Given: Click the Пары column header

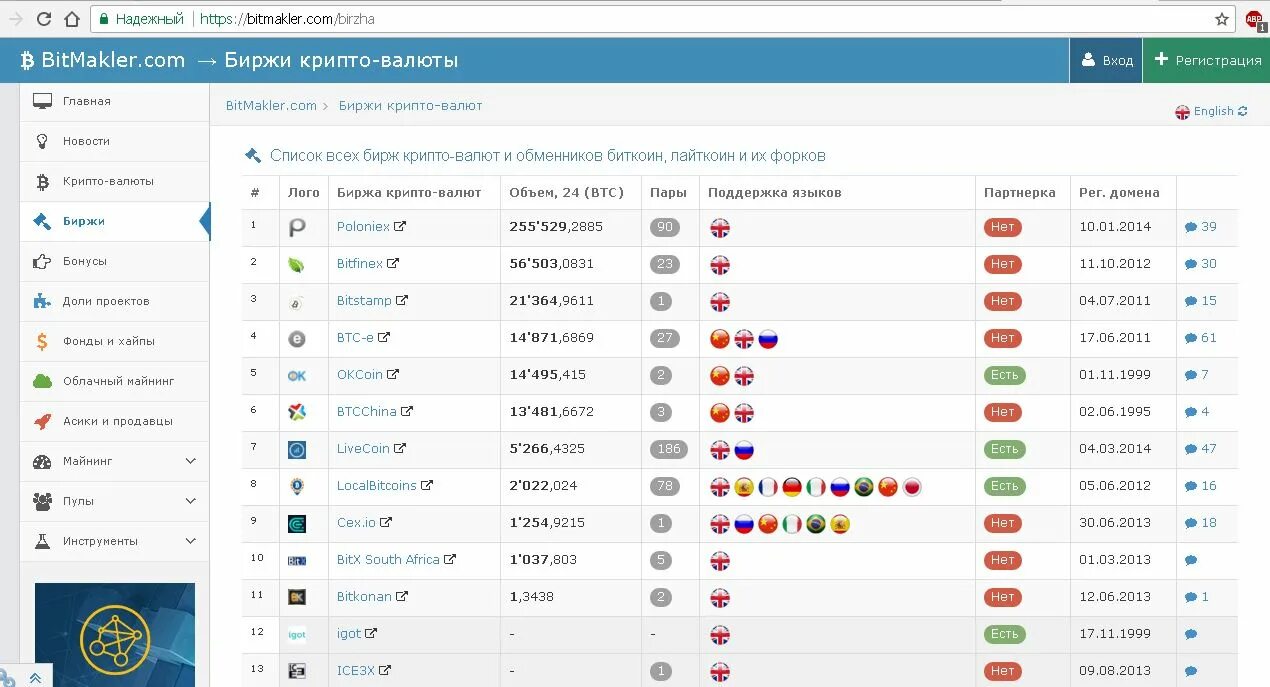Looking at the screenshot, I should pyautogui.click(x=668, y=193).
